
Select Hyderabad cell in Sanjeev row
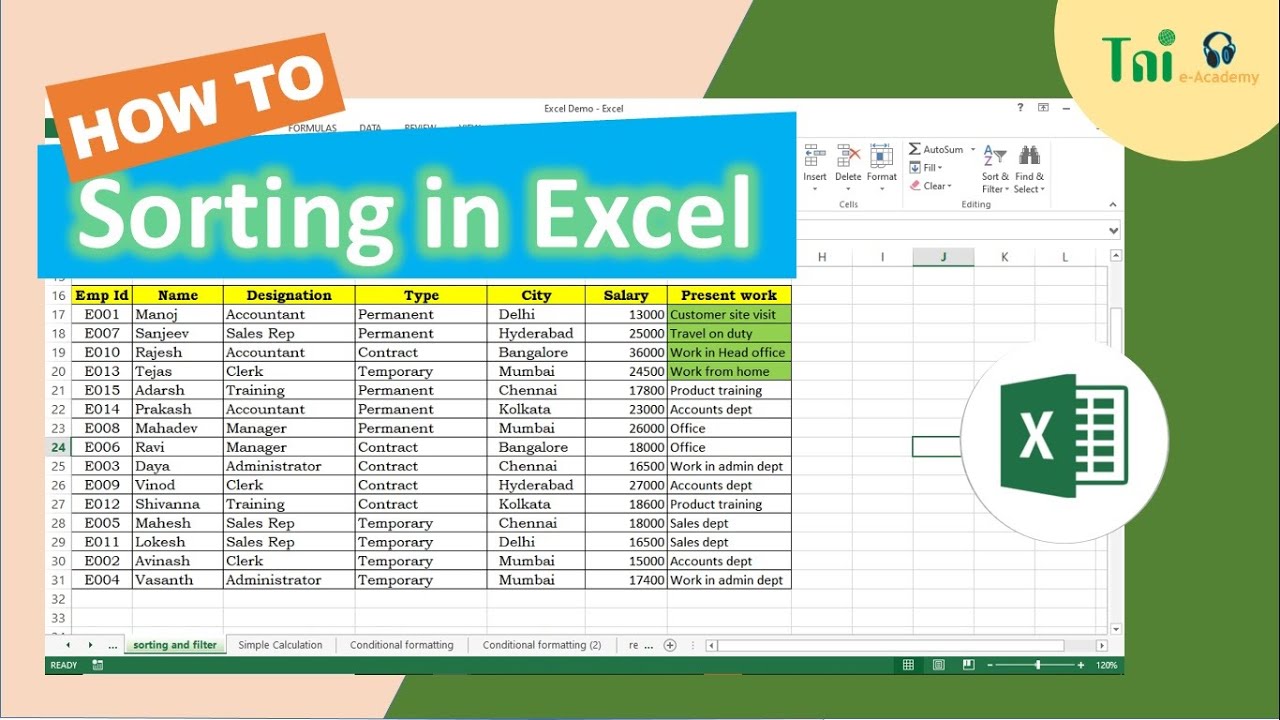click(x=536, y=333)
